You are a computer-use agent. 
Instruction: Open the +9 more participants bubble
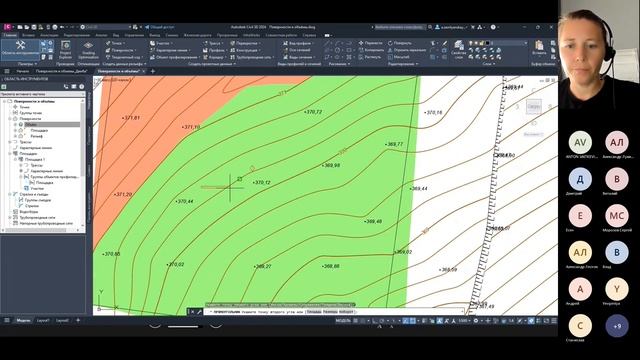tap(617, 326)
